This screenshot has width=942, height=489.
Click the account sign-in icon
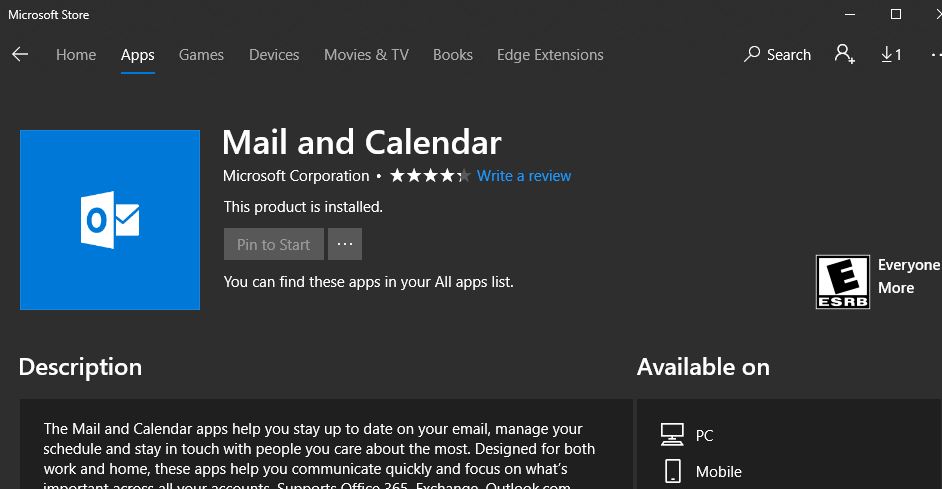[x=845, y=55]
